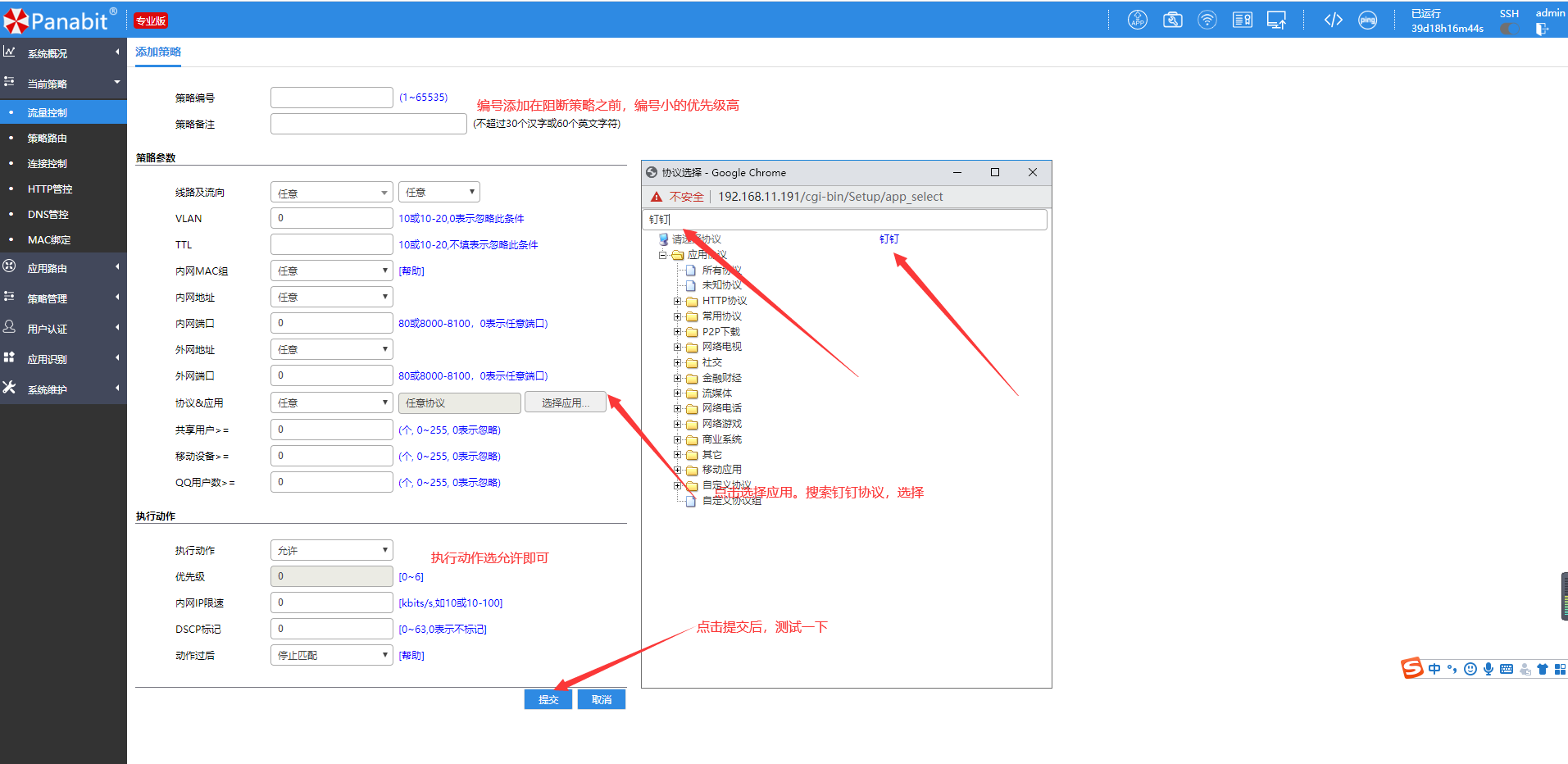The height and width of the screenshot is (764, 1568).
Task: Open 执行动作 dropdown showing 允许
Action: 332,550
